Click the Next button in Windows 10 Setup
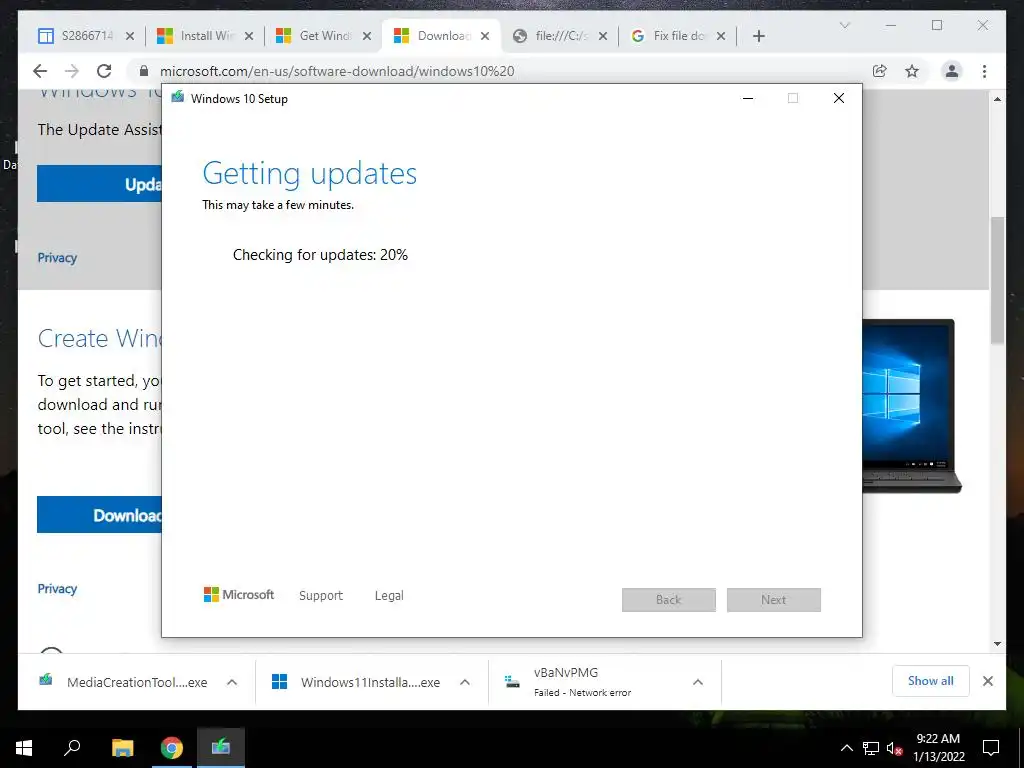Screen dimensions: 1024x768 [x=774, y=600]
